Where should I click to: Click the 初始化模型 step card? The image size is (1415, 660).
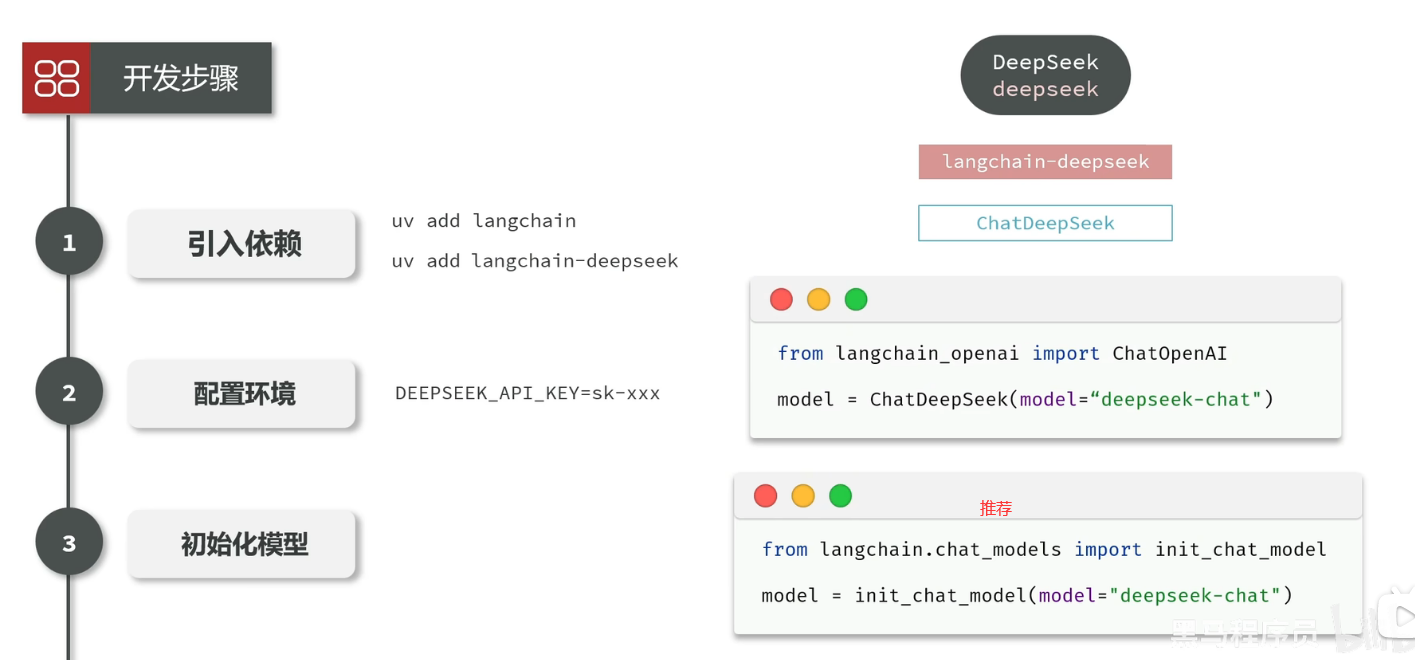pos(242,544)
